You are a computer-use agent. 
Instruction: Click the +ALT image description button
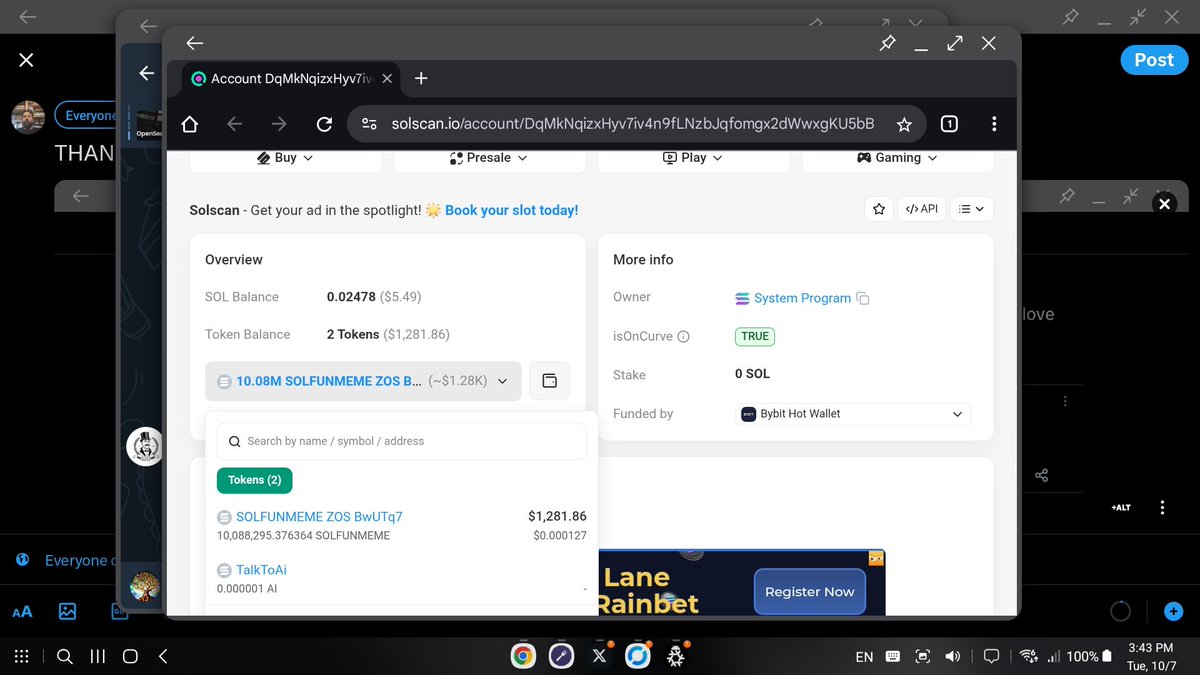click(1121, 508)
